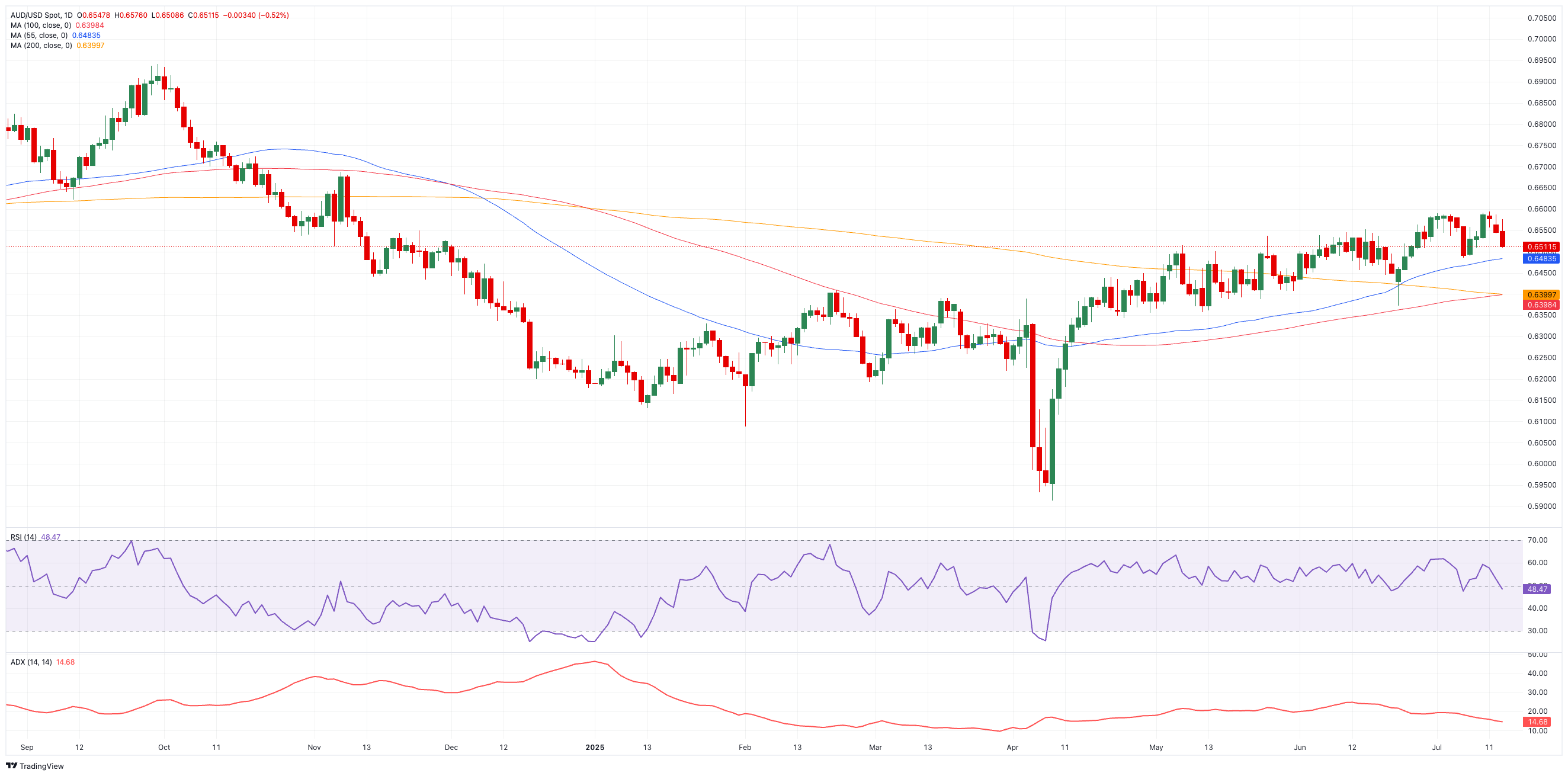1568x776 pixels.
Task: Click the orange 0.63997 price tag
Action: (1541, 294)
